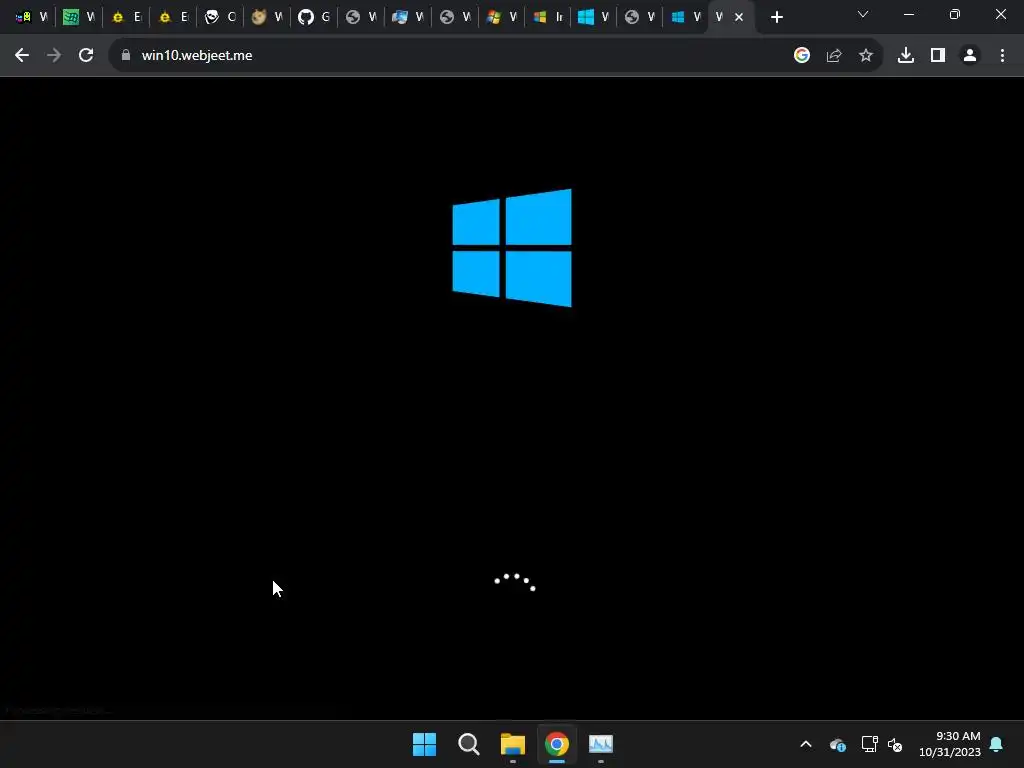Open the performance monitor app in the taskbar
Image resolution: width=1024 pixels, height=768 pixels.
click(x=601, y=744)
